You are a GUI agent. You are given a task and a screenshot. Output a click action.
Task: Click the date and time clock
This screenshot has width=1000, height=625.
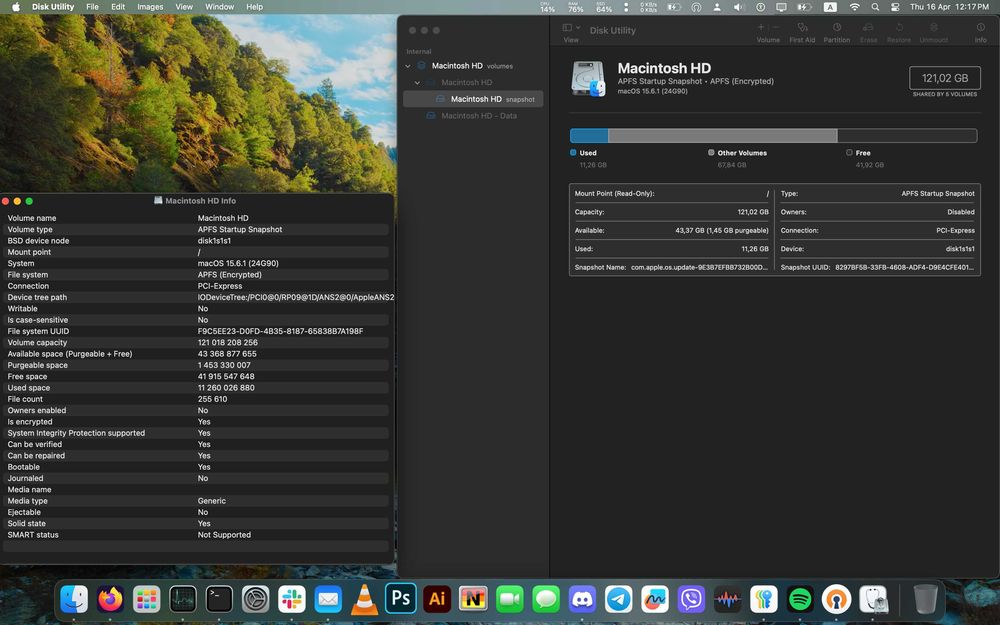coord(949,6)
